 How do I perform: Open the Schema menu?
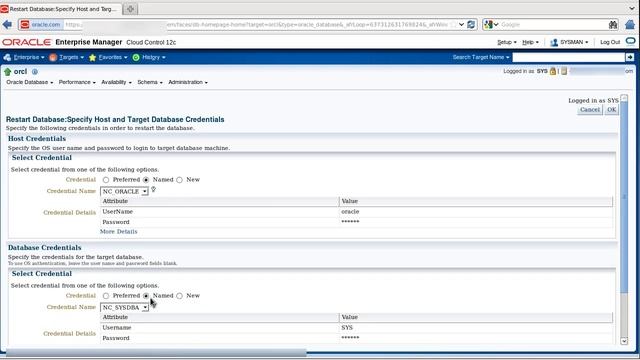[150, 82]
